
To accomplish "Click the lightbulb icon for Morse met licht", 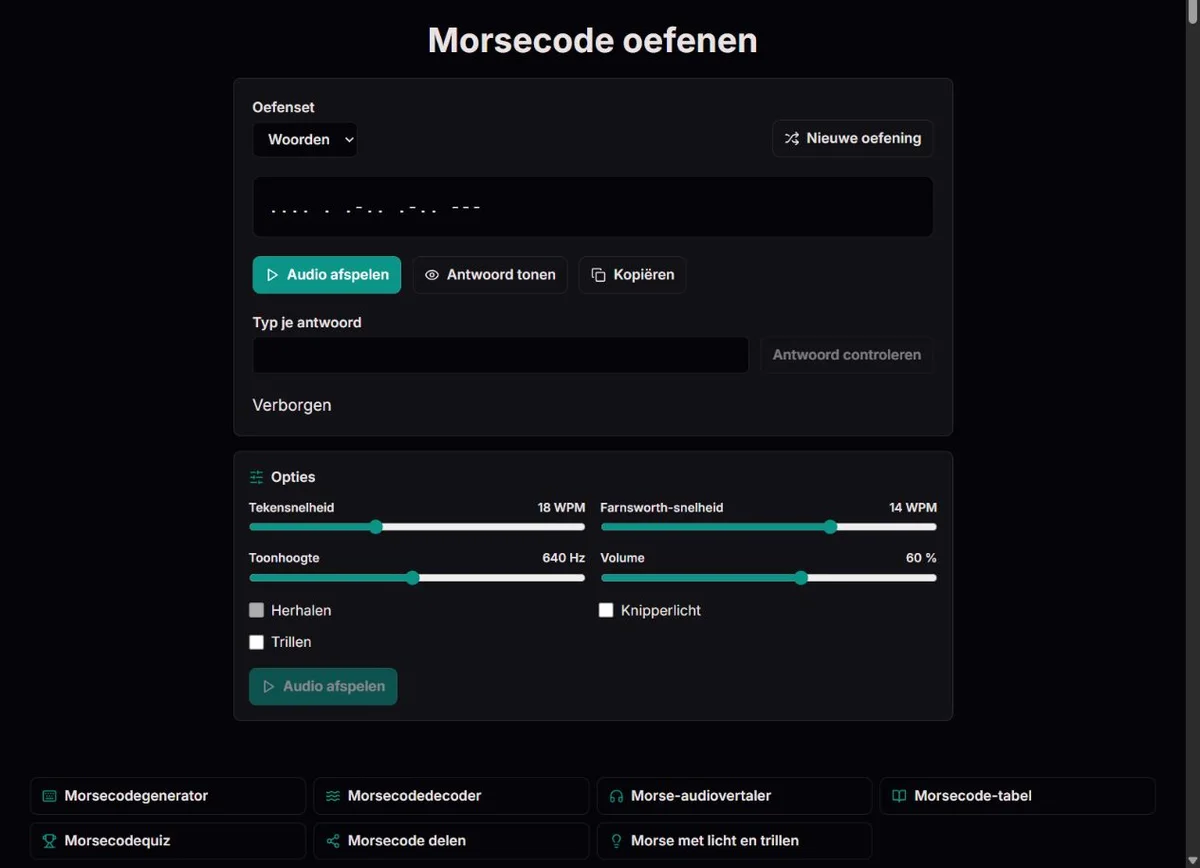I will 616,841.
